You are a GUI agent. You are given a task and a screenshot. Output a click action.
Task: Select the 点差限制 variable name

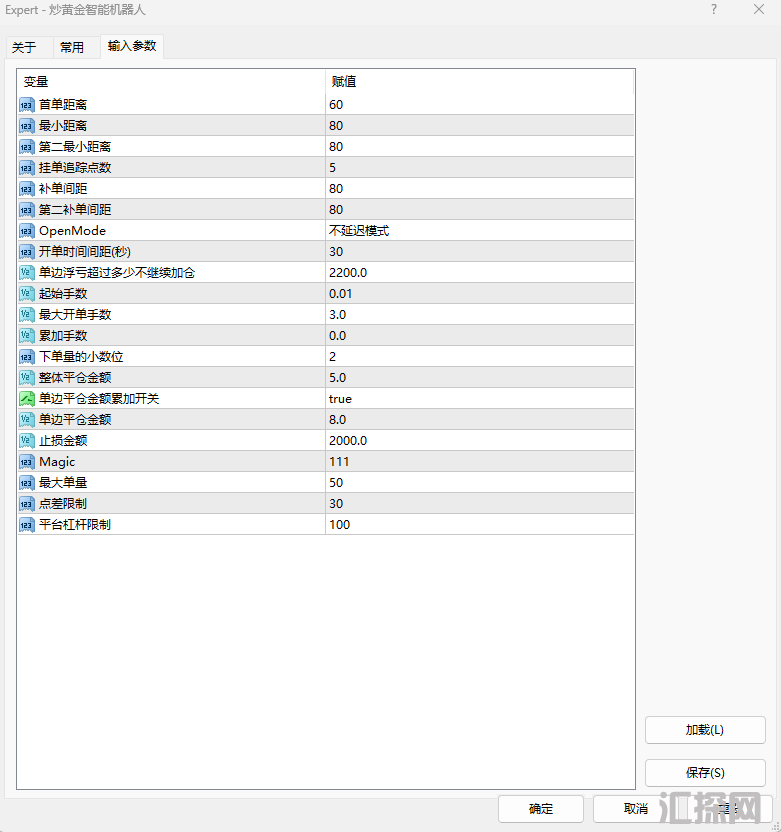[63, 504]
